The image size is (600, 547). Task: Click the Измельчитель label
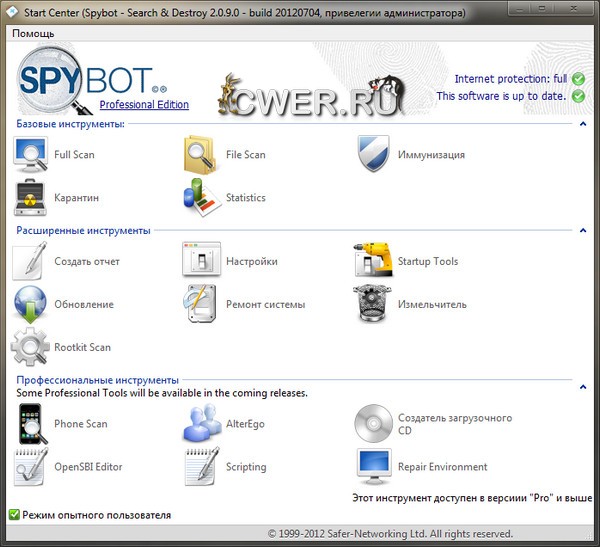click(432, 304)
